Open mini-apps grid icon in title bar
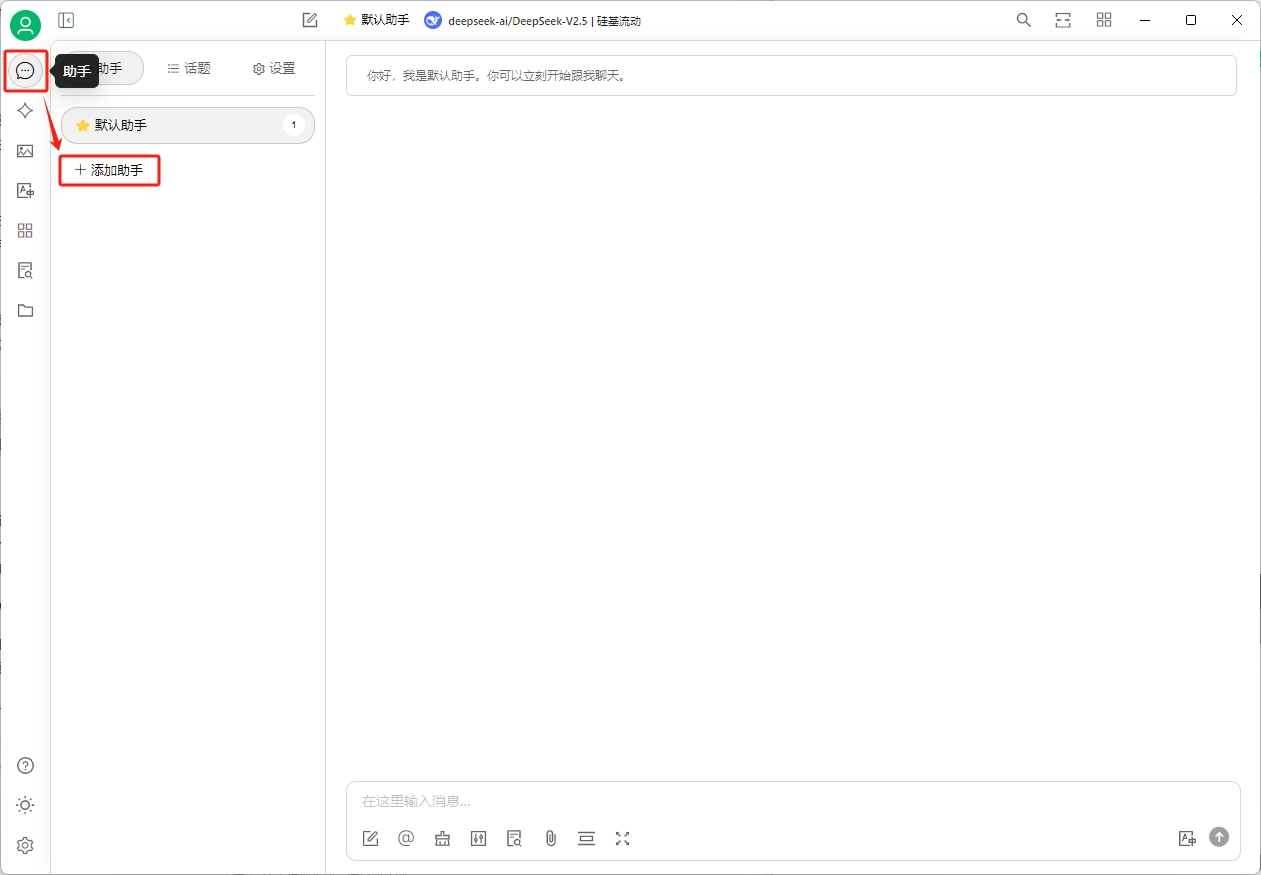The height and width of the screenshot is (875, 1261). pos(1104,20)
